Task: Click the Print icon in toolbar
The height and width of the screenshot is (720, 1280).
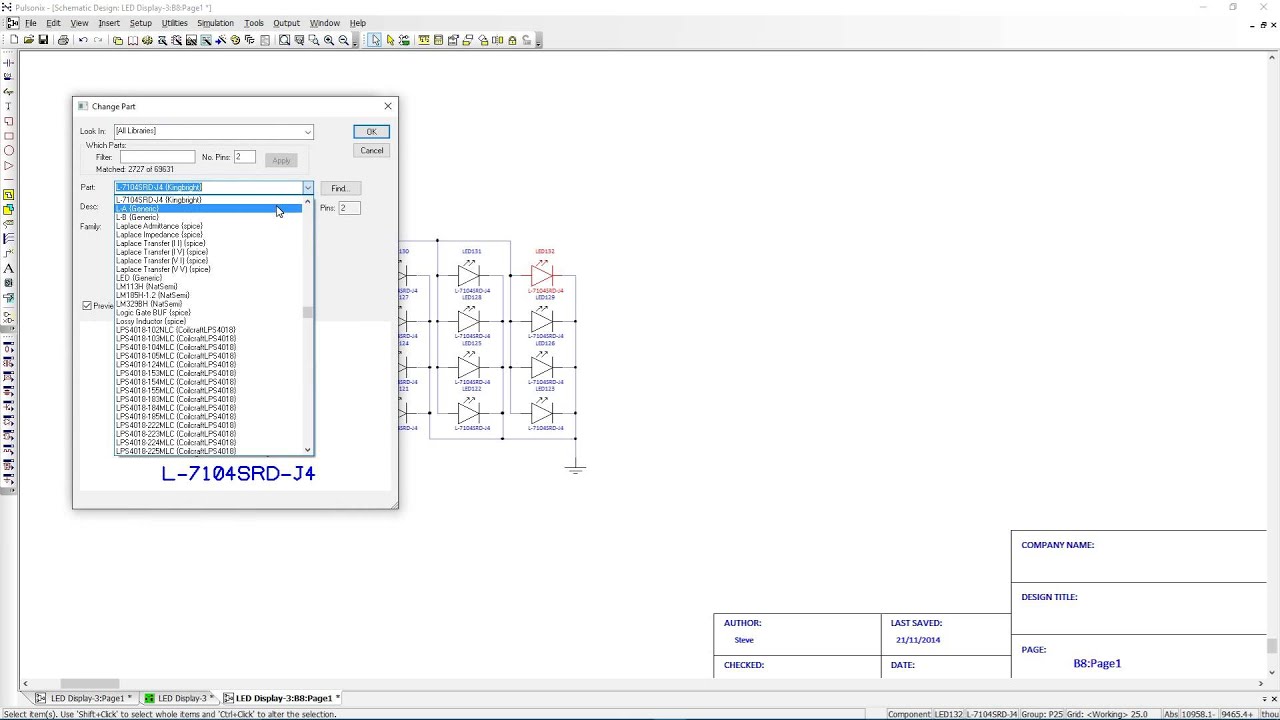Action: point(63,40)
